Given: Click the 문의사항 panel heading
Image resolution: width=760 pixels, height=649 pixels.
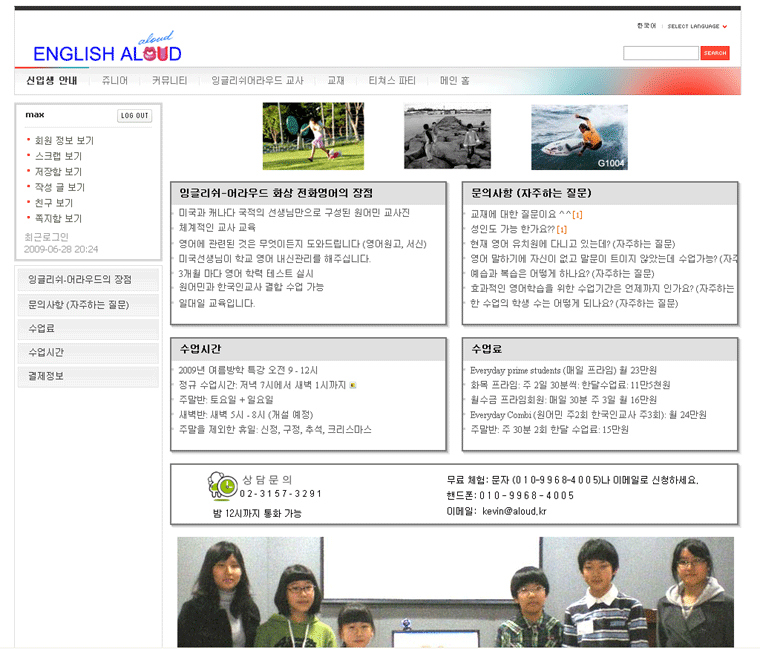Looking at the screenshot, I should pos(531,193).
